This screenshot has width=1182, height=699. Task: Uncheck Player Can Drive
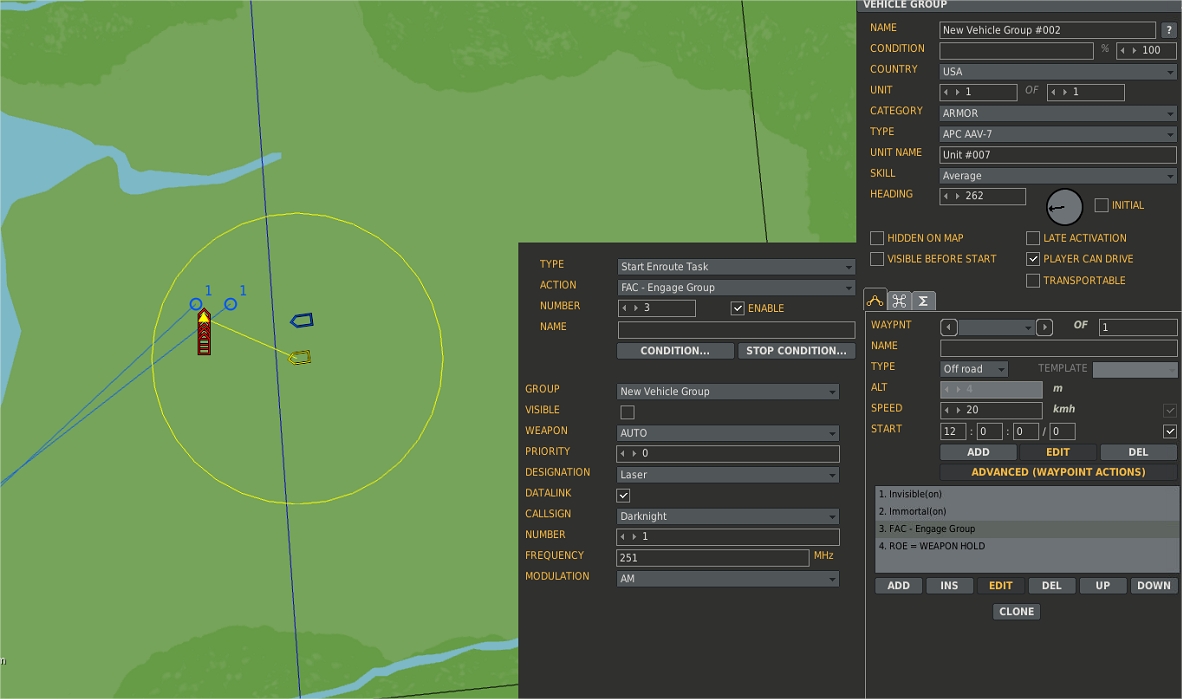click(1033, 259)
